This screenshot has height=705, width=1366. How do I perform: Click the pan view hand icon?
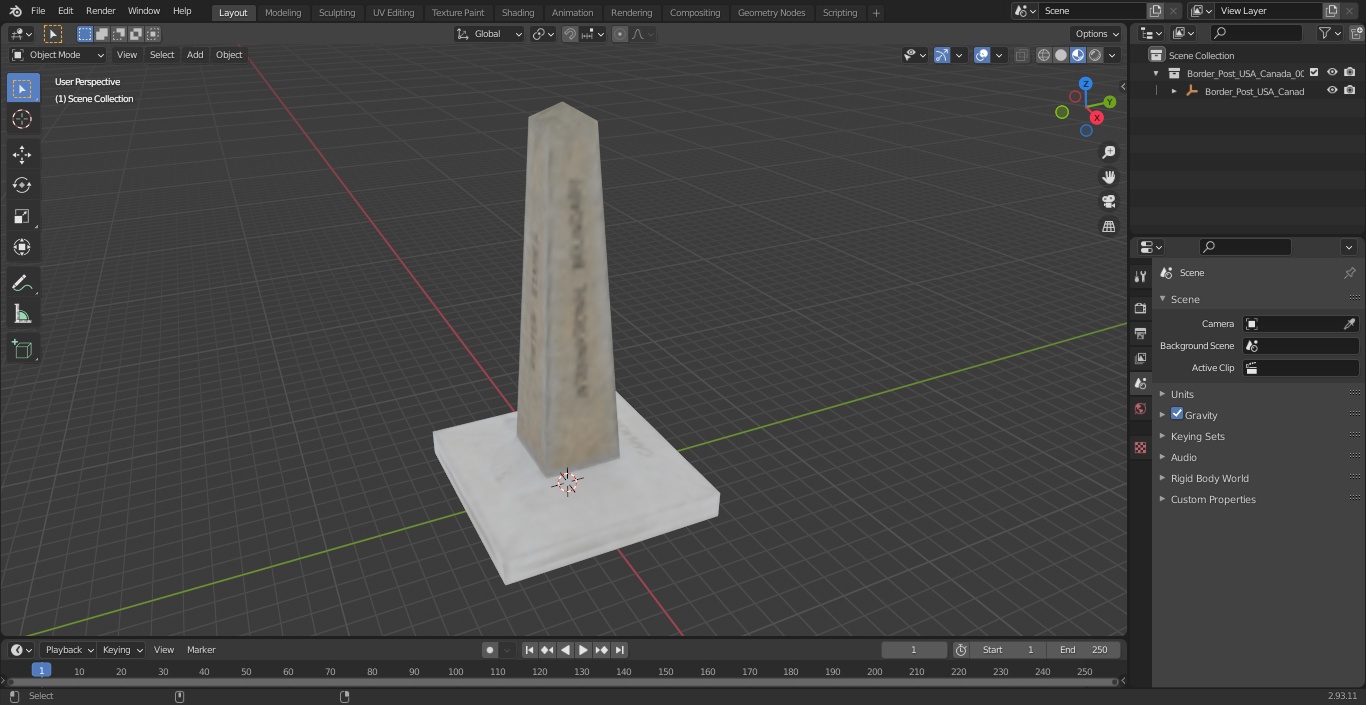[x=1108, y=177]
